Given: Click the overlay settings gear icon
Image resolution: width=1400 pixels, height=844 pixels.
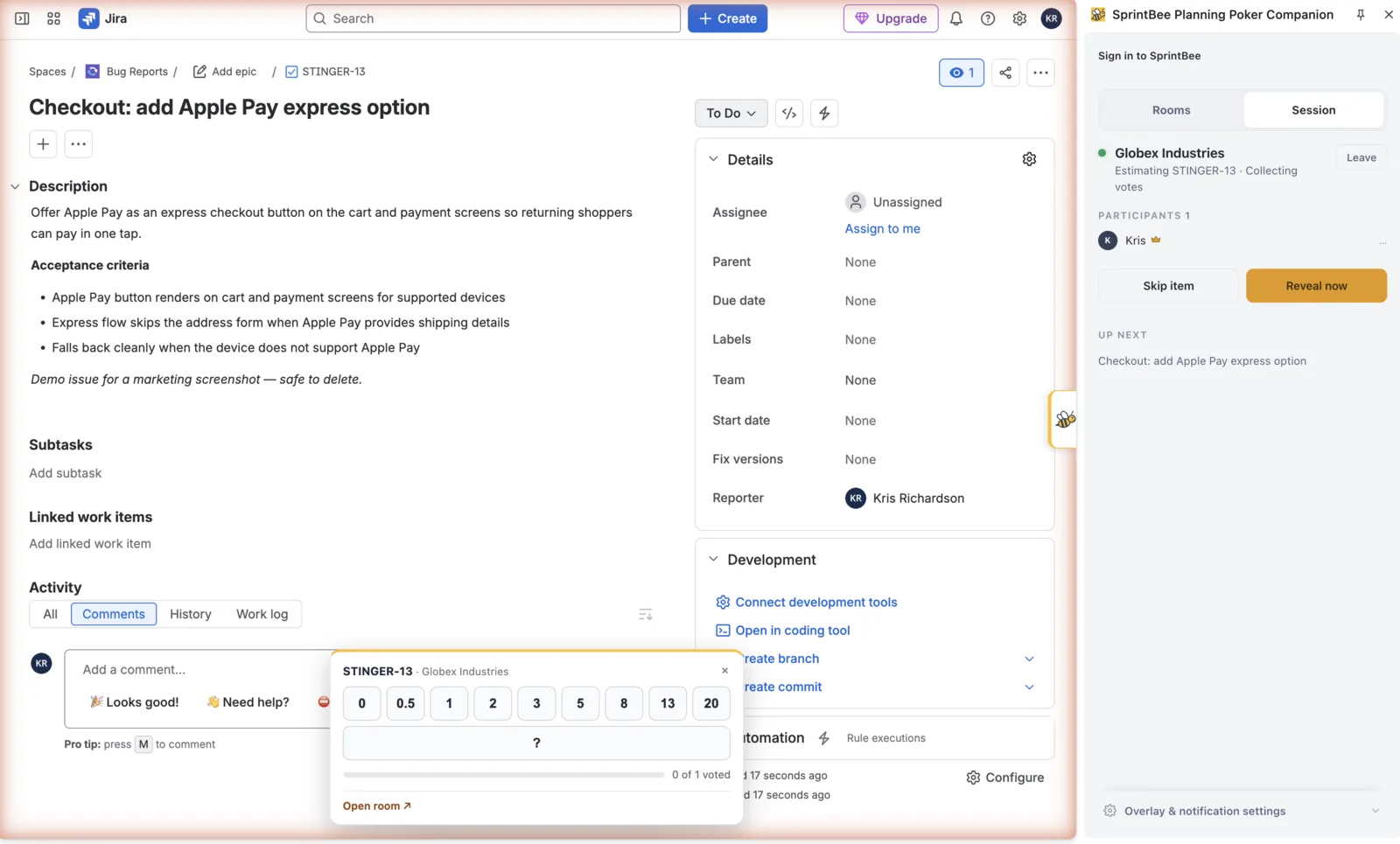Looking at the screenshot, I should (1109, 811).
